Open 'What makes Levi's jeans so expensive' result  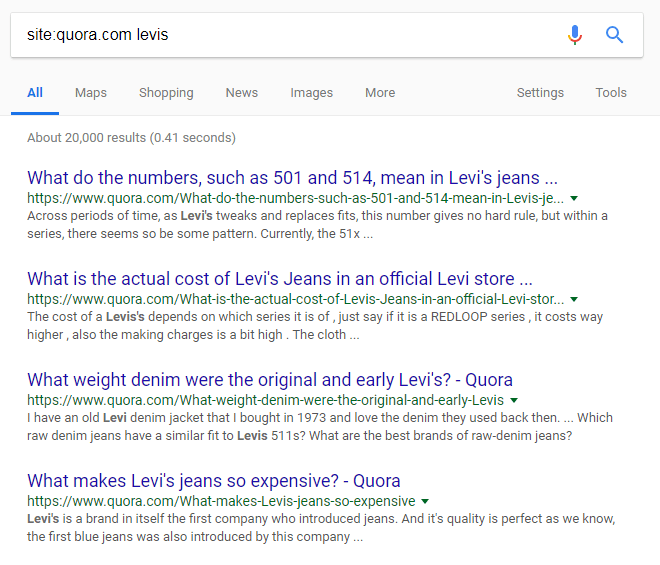click(214, 481)
